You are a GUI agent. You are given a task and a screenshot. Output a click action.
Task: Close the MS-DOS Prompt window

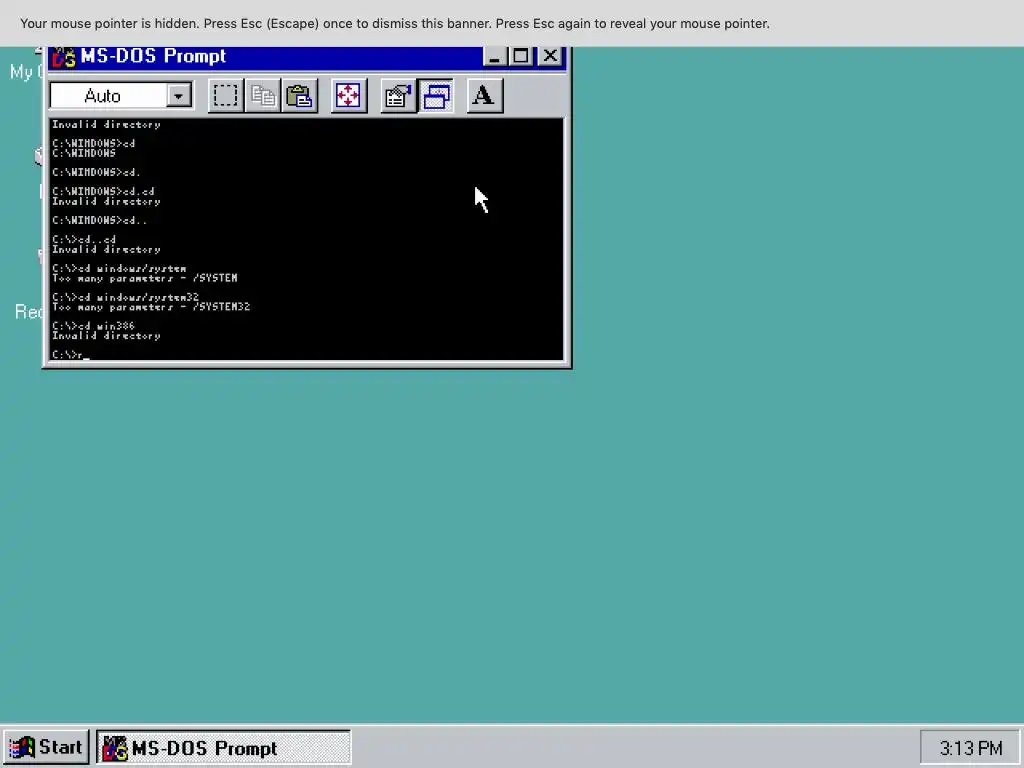point(550,56)
